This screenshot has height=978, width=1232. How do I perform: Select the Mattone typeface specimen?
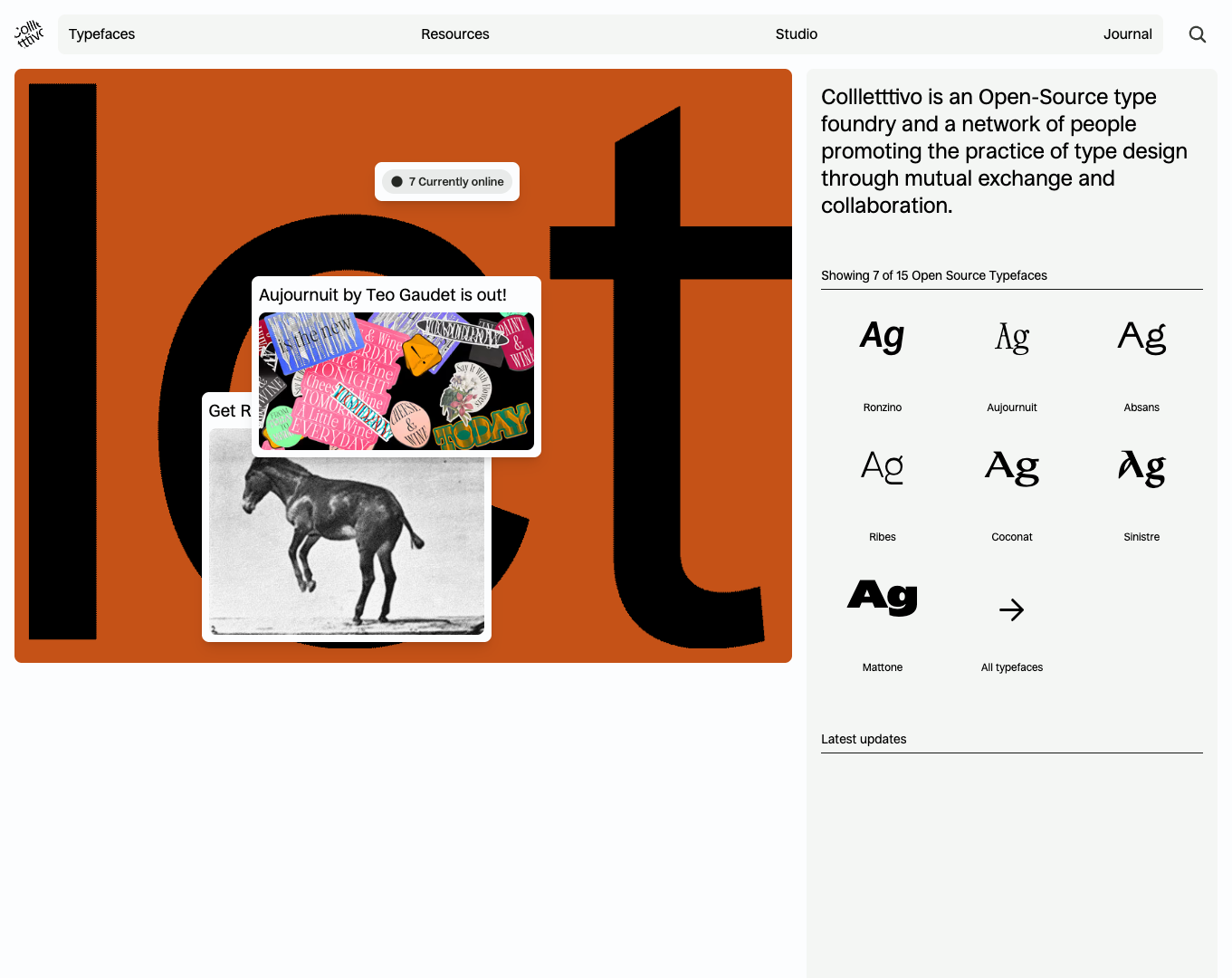tap(882, 616)
